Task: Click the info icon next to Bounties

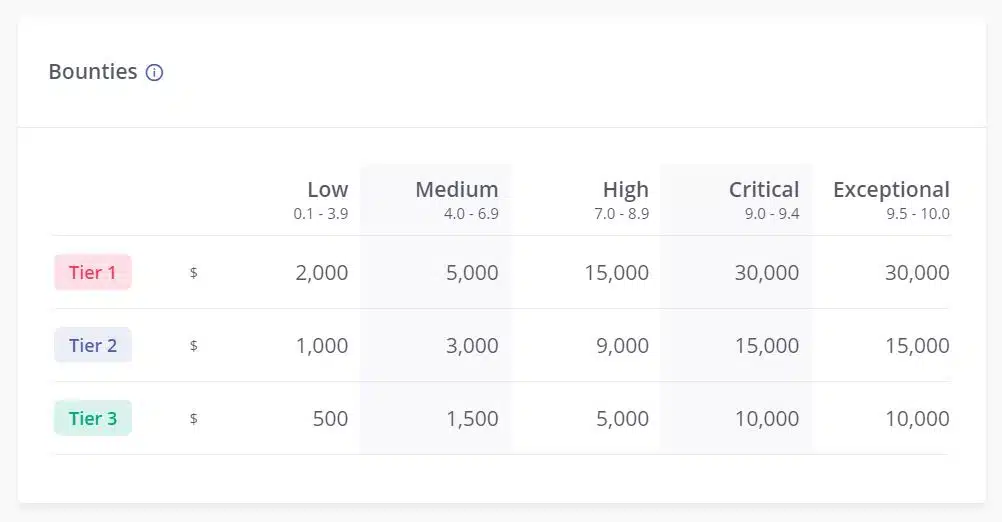Action: tap(154, 72)
